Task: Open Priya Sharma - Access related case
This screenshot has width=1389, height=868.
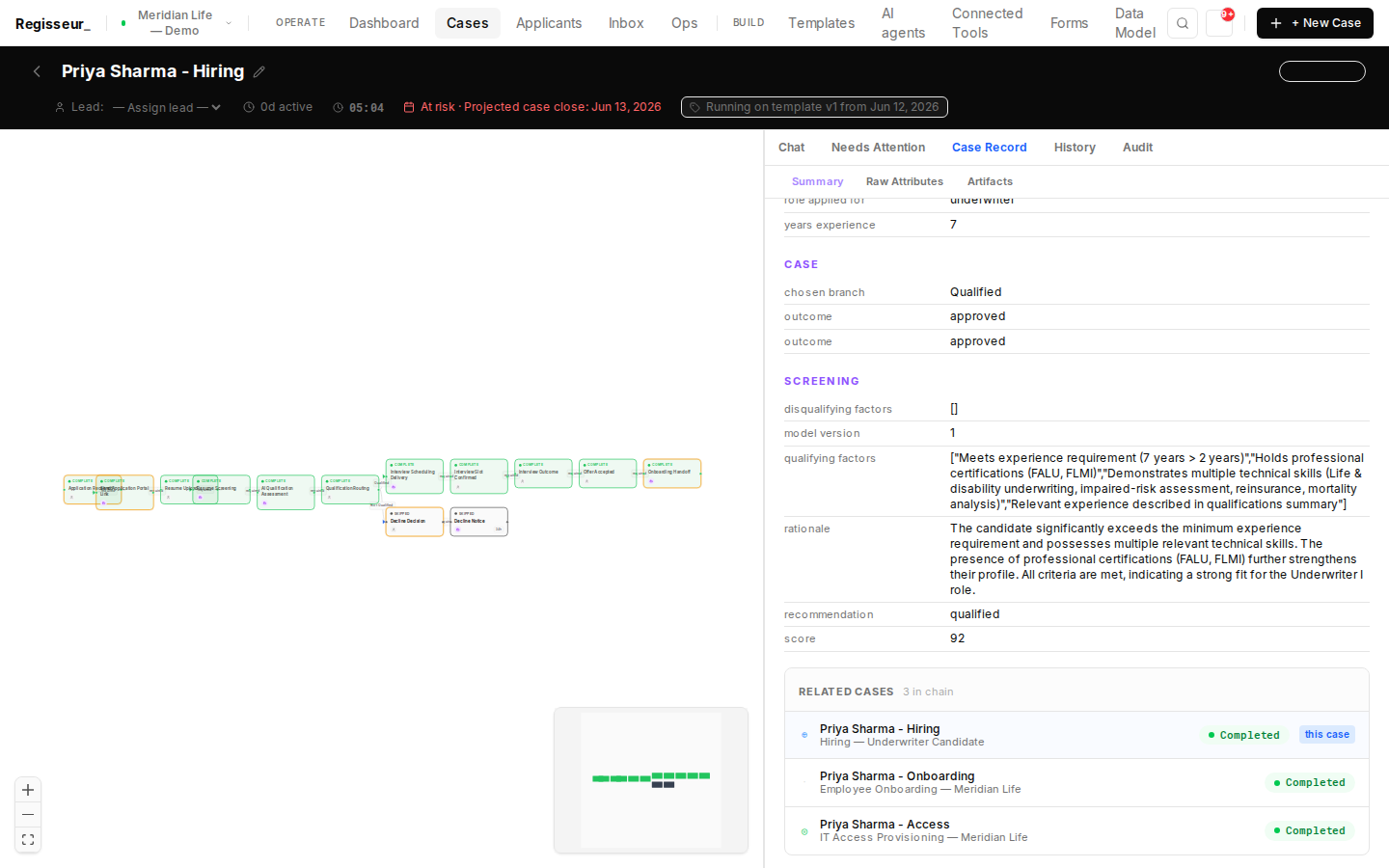Action: click(x=1076, y=830)
